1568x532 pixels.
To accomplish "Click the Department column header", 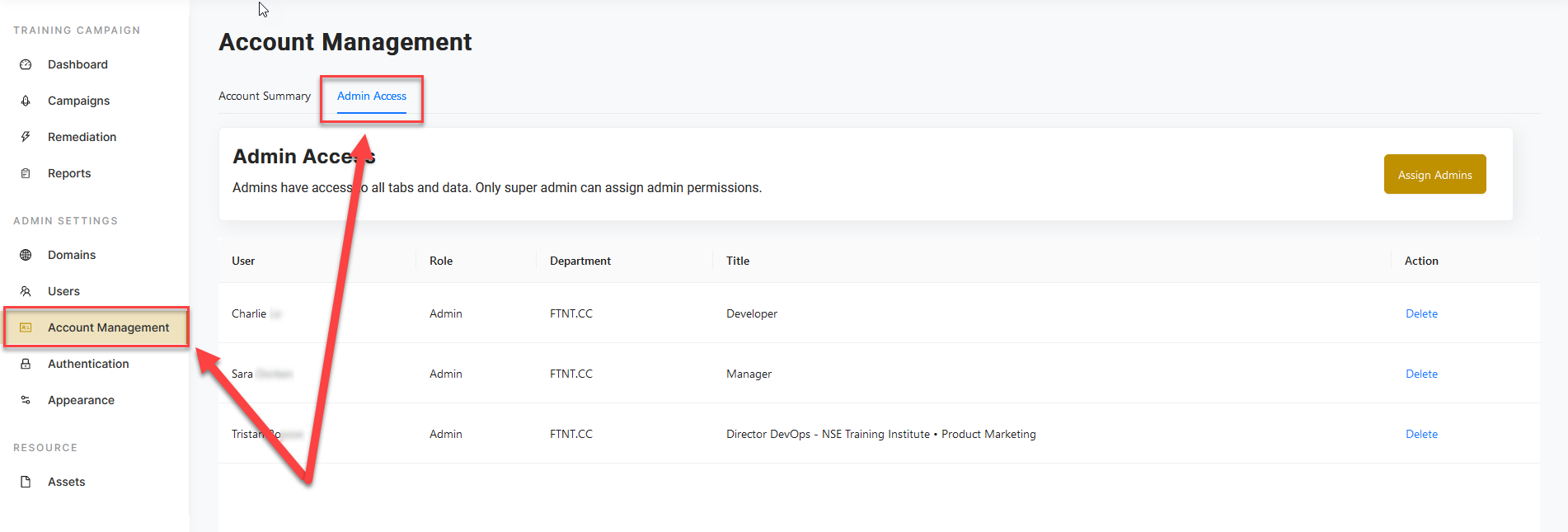I will point(580,261).
